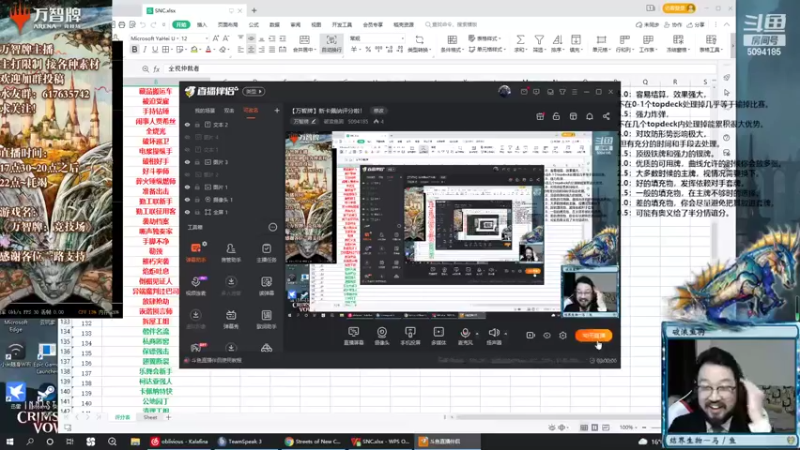Add a multimedia (多媒体) source

pyautogui.click(x=438, y=336)
